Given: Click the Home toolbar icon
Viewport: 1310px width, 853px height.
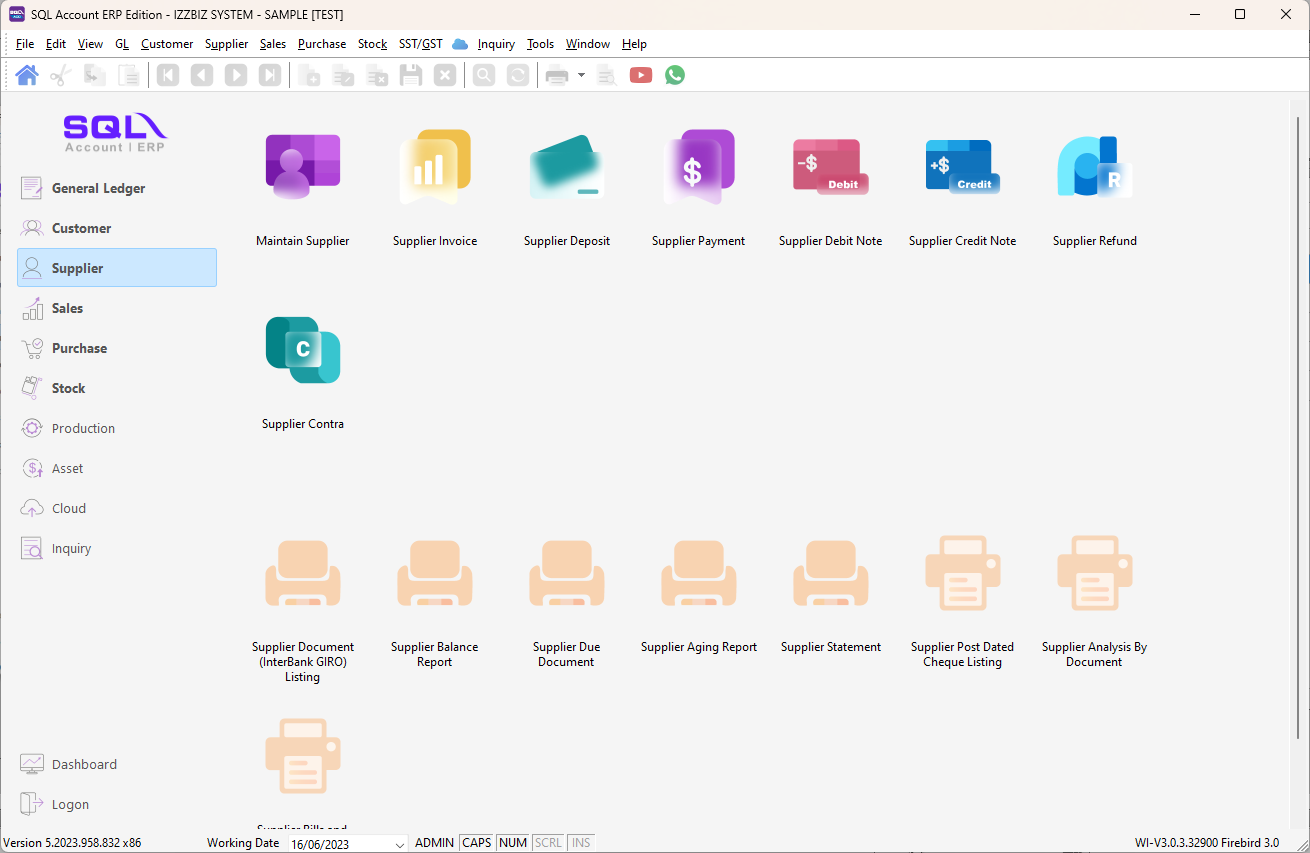Looking at the screenshot, I should coord(27,75).
